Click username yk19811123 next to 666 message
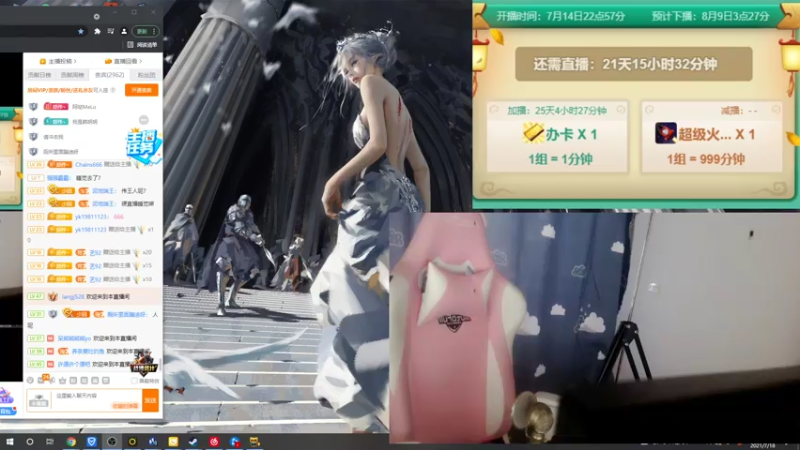The image size is (800, 450). pos(91,216)
